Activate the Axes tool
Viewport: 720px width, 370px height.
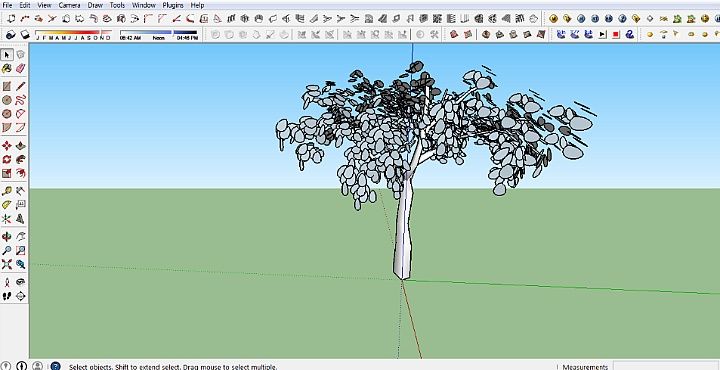[6, 219]
